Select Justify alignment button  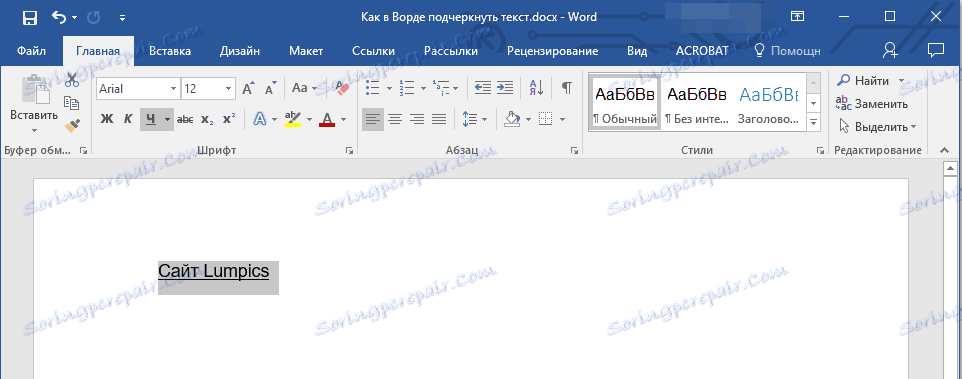click(439, 120)
